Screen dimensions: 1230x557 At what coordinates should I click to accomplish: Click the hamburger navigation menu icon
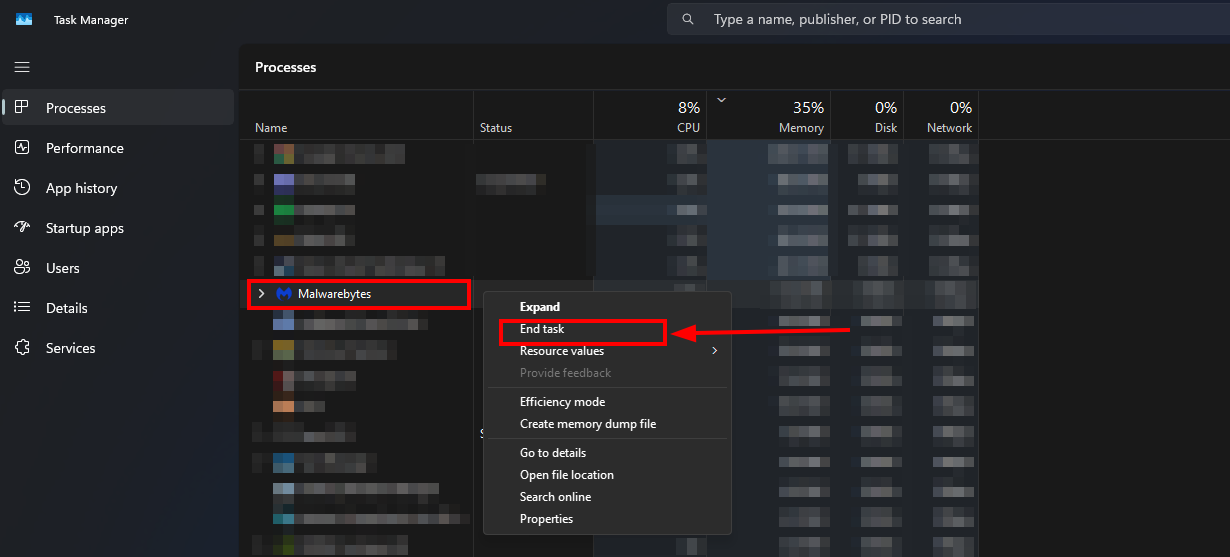pyautogui.click(x=22, y=67)
